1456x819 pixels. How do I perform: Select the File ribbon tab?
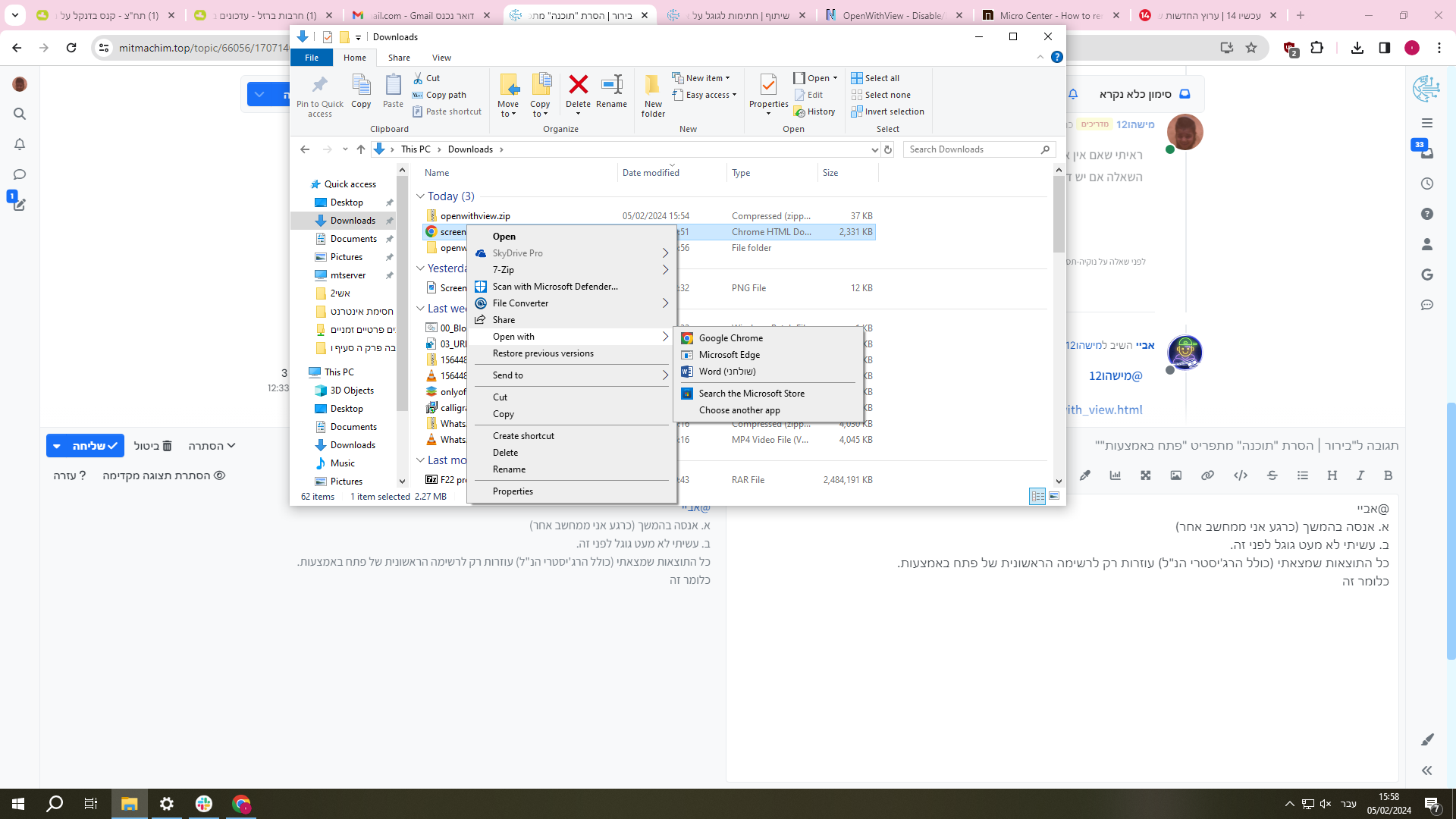pyautogui.click(x=312, y=58)
